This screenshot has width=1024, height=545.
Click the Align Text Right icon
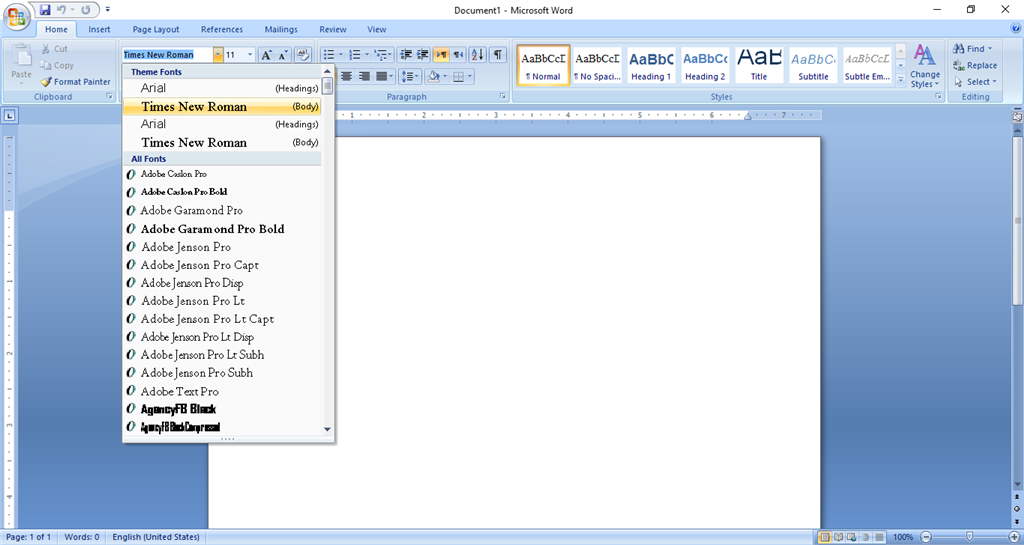pyautogui.click(x=364, y=76)
